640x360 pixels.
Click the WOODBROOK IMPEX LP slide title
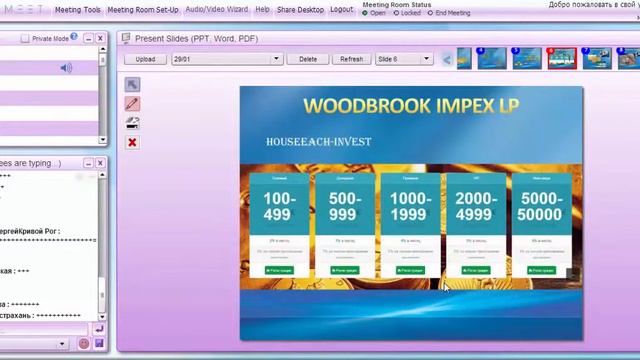[411, 106]
